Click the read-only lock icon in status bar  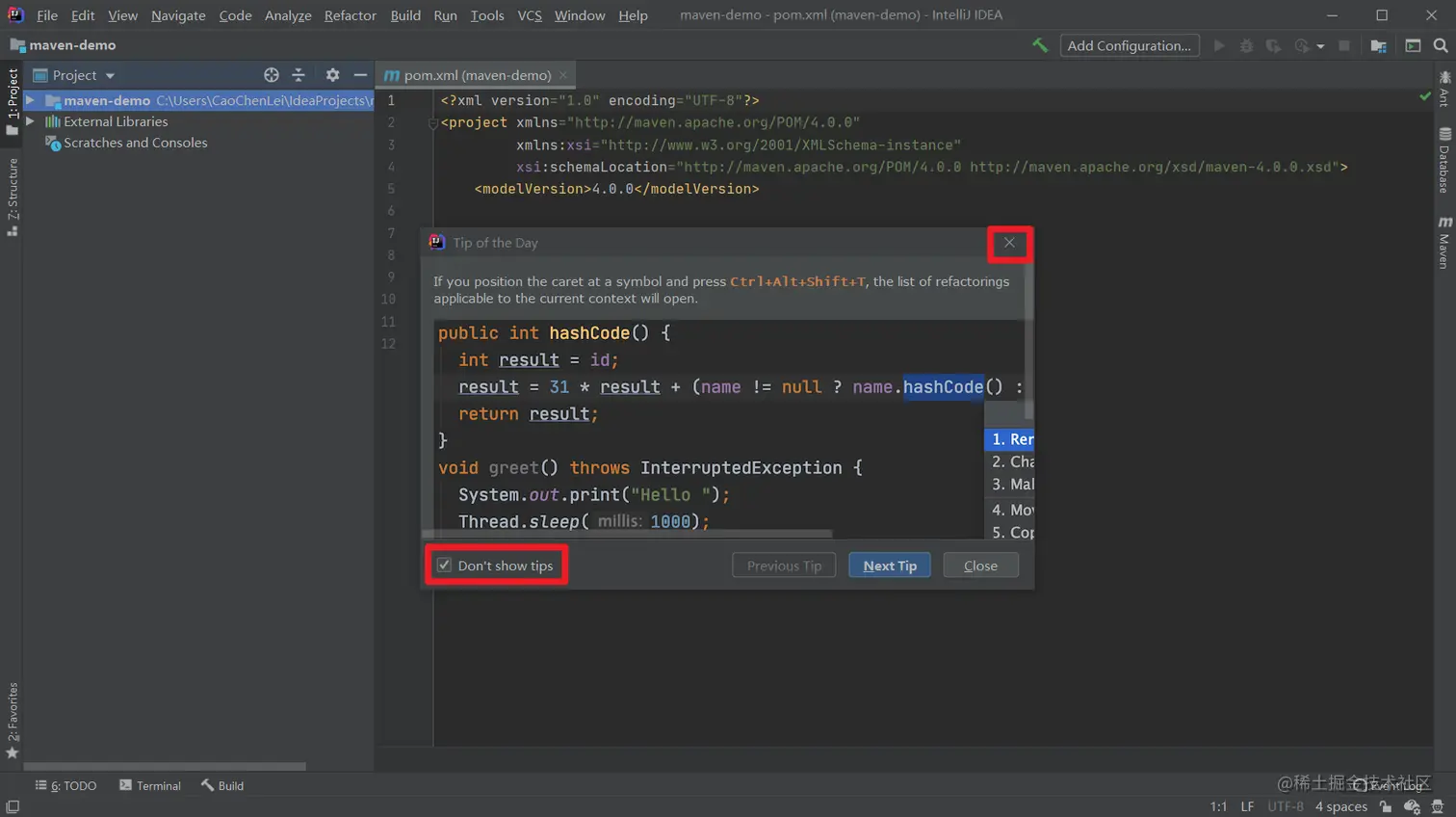[x=1386, y=806]
